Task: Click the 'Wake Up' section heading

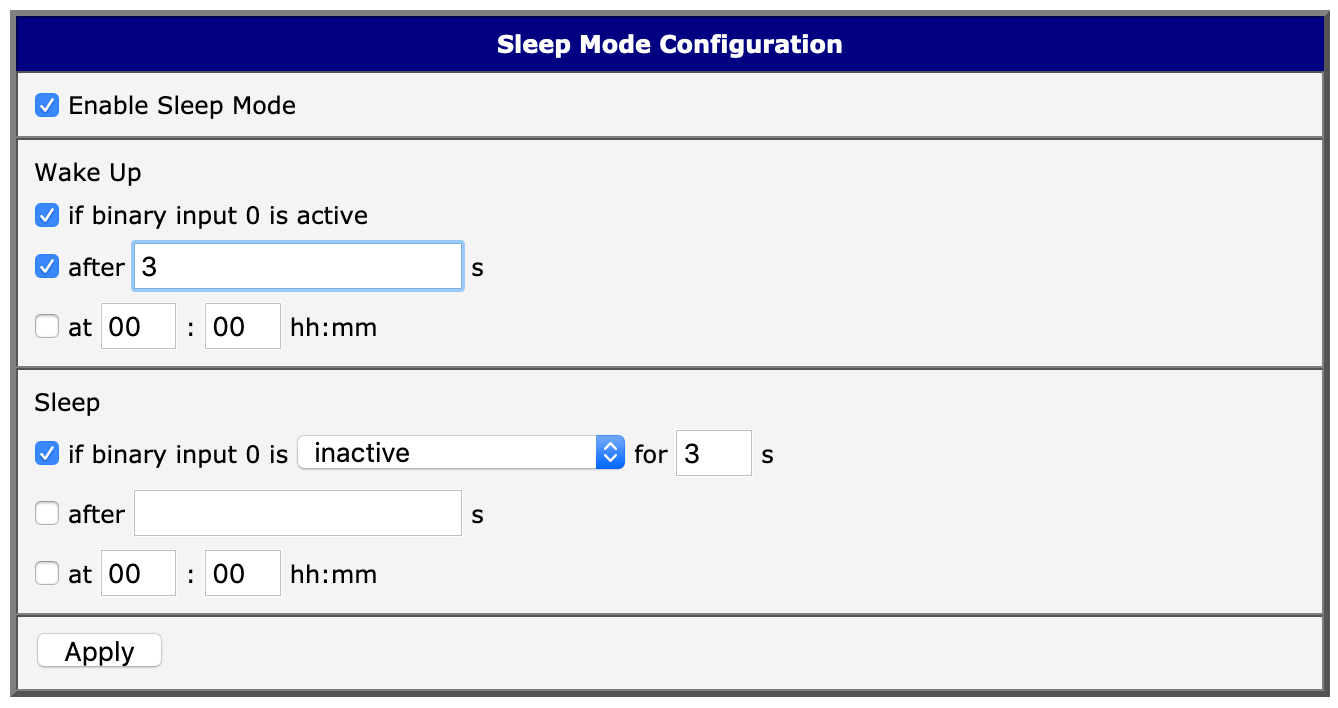Action: pos(88,172)
